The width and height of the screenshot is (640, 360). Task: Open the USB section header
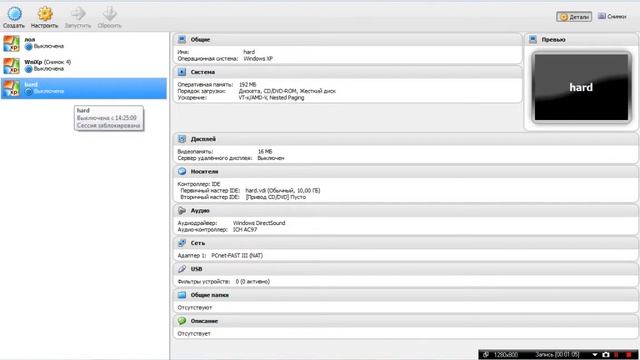406,269
